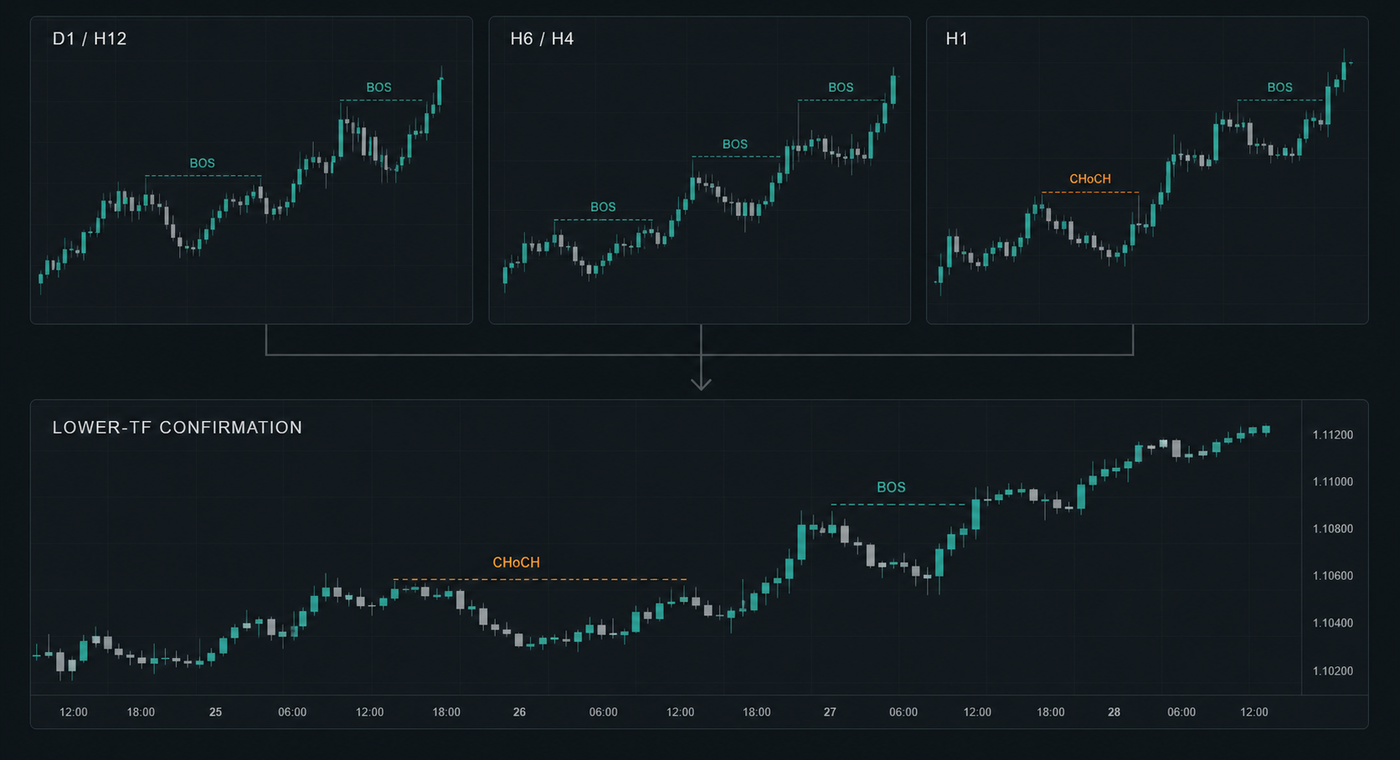Click the middle BOS label in H6 / H4 panel
The width and height of the screenshot is (1400, 760).
click(x=735, y=144)
